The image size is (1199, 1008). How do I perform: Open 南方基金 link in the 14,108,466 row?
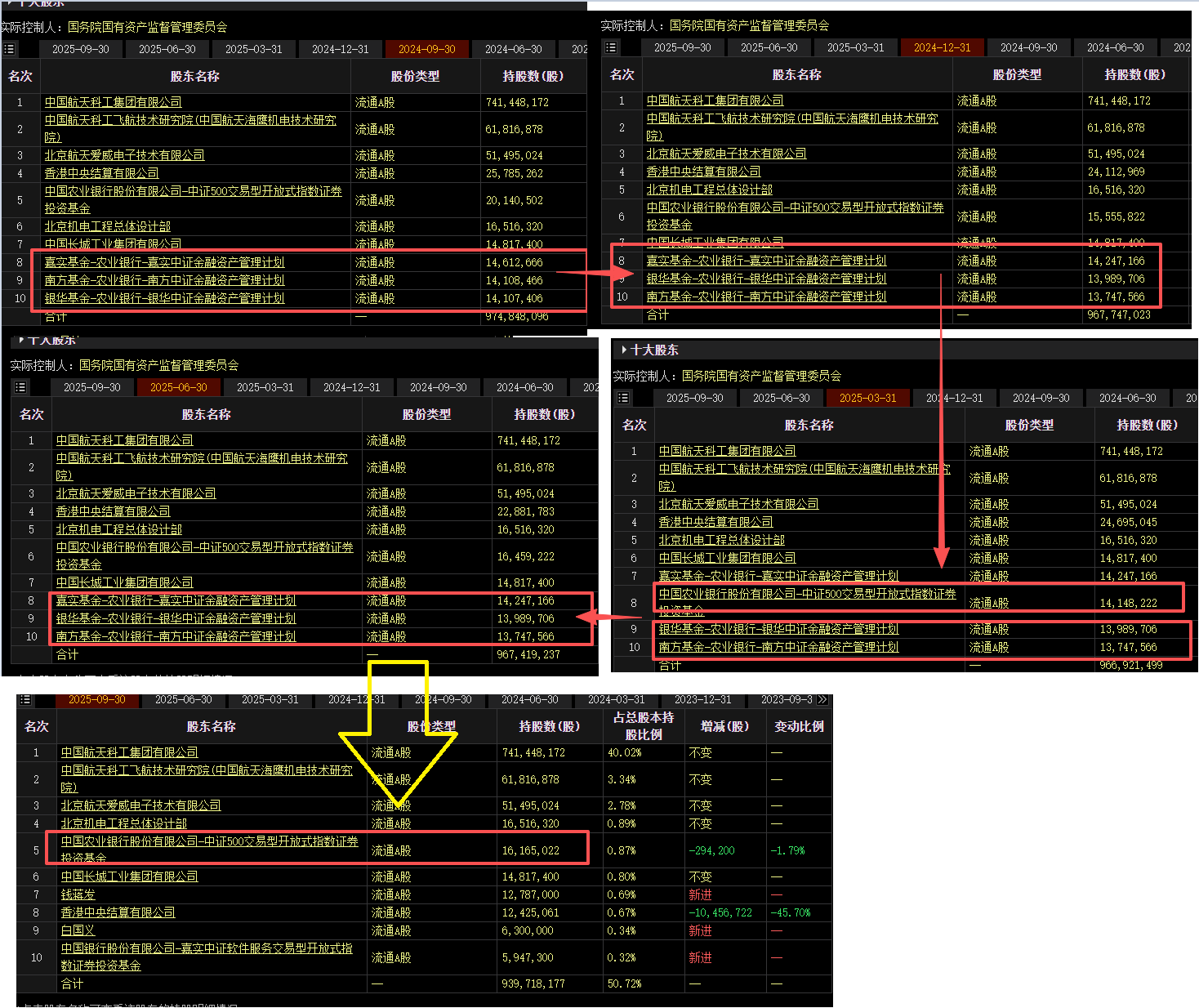tap(164, 280)
